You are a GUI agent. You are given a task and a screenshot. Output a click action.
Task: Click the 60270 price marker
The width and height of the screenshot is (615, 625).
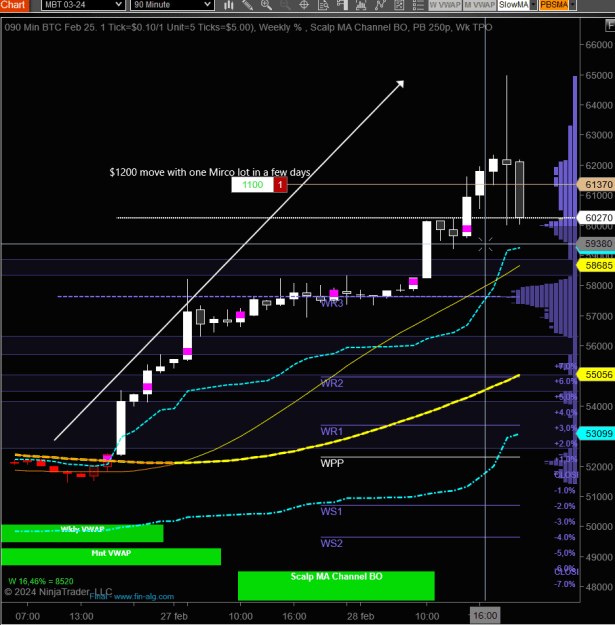(596, 218)
